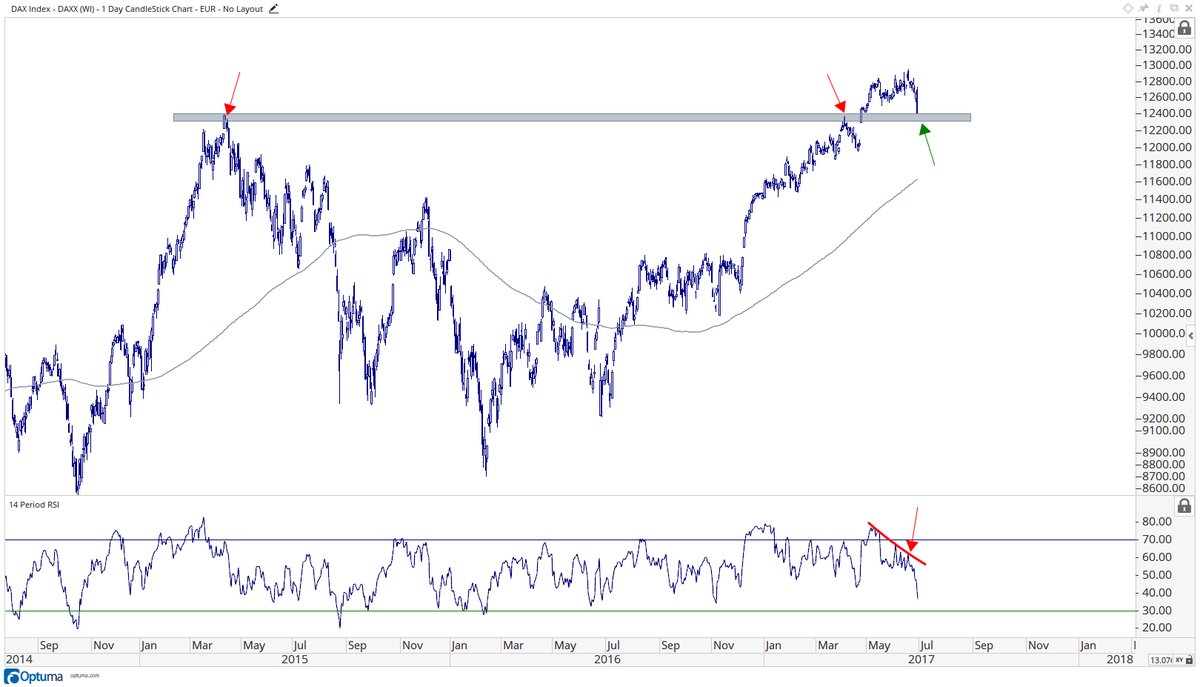This screenshot has width=1200, height=687.
Task: Toggle the RSI panel scale lock
Action: coord(1184,506)
